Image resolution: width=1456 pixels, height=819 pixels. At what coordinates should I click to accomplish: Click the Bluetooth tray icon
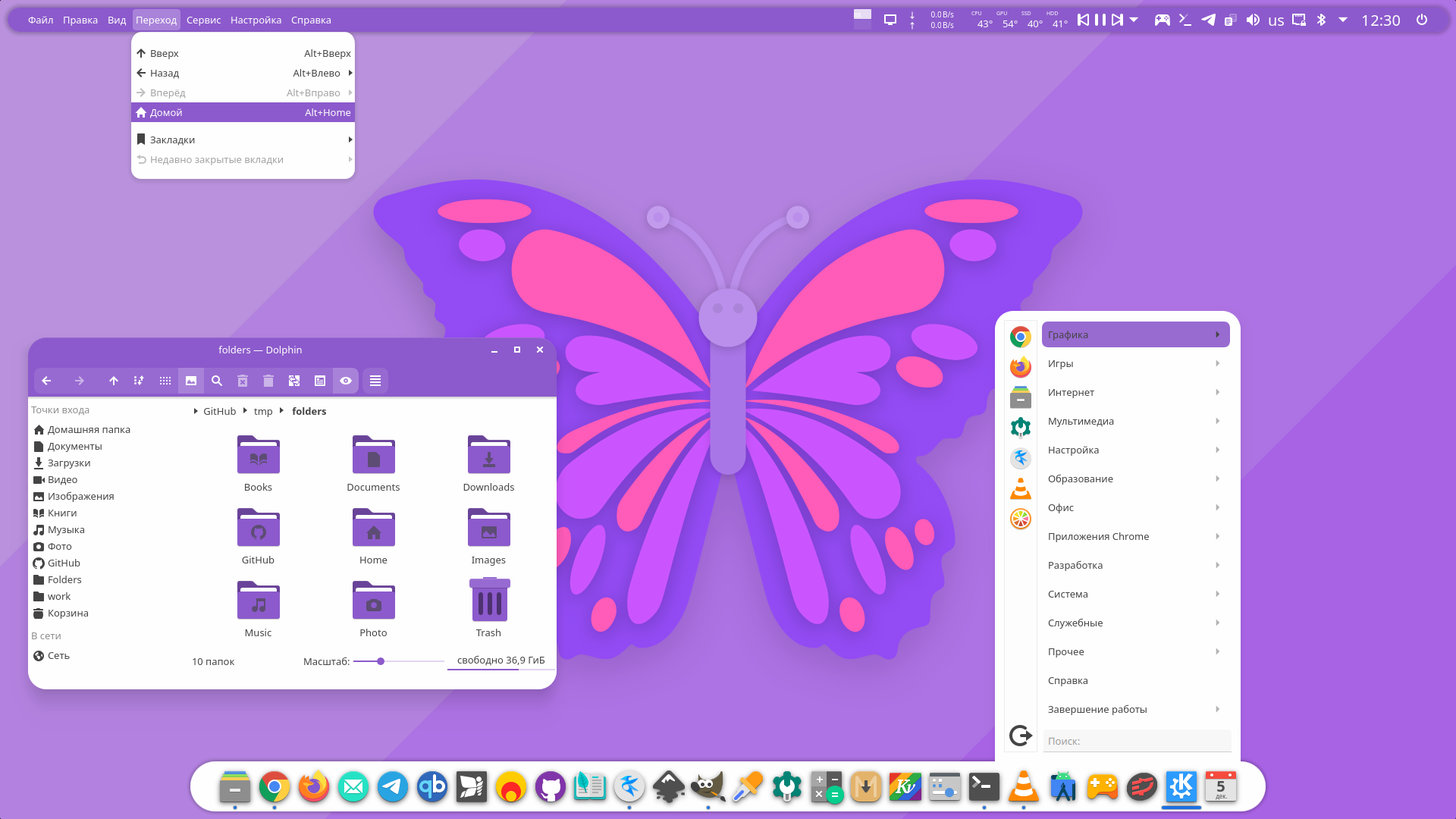point(1321,20)
